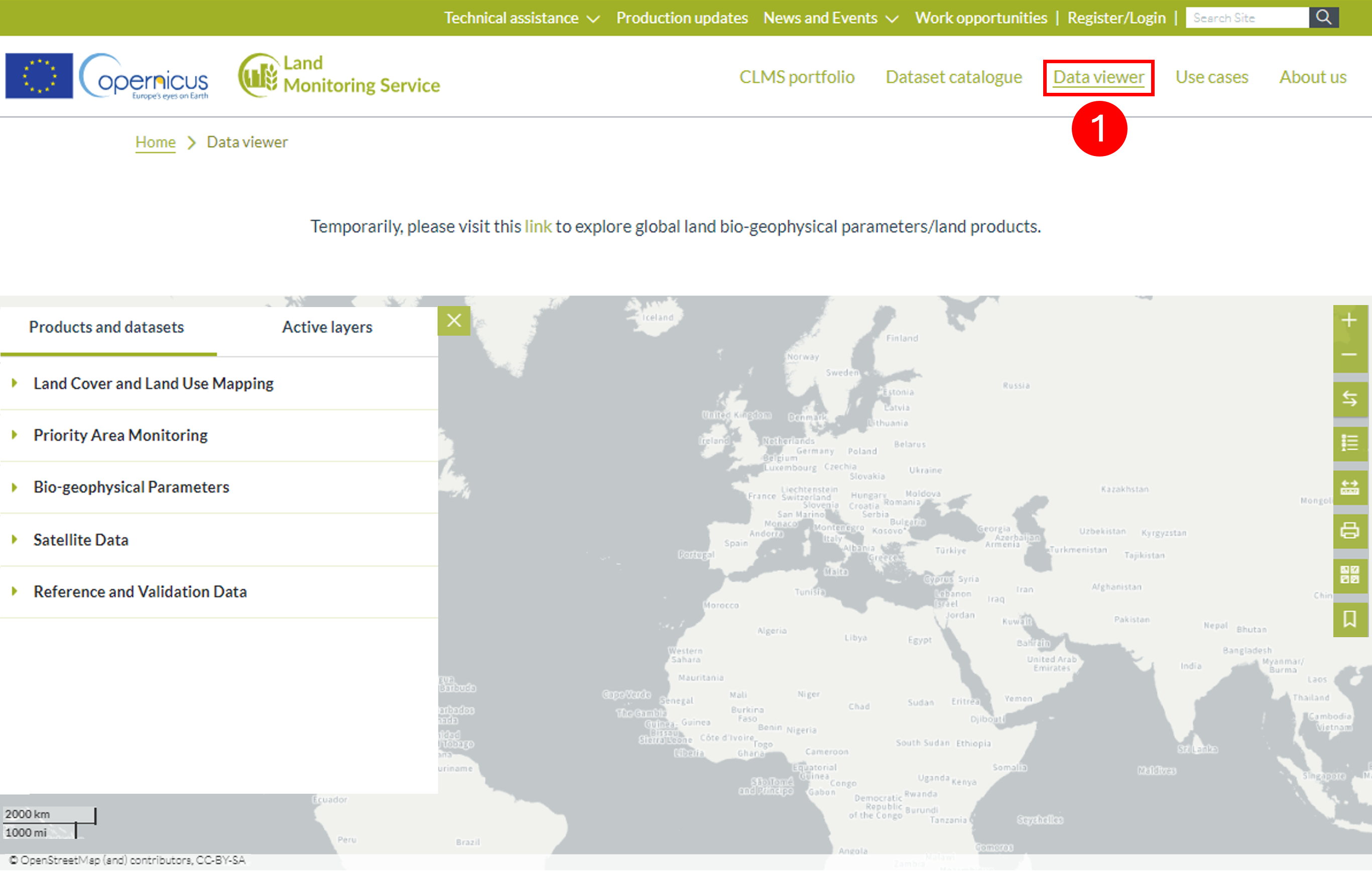Open the basemap gallery grid
The image size is (1372, 872).
(x=1349, y=575)
